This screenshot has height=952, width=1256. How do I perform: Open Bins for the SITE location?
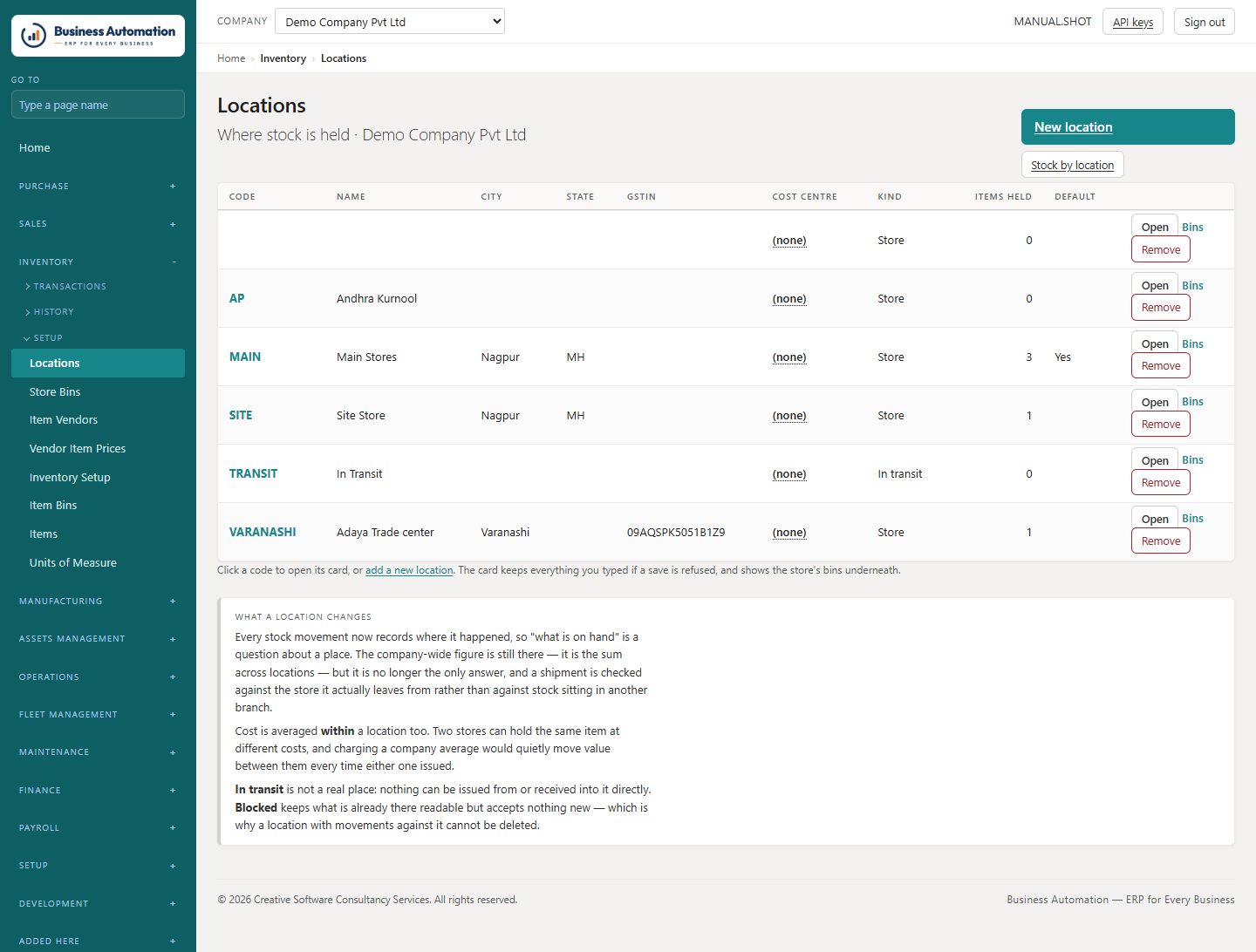pos(1192,402)
